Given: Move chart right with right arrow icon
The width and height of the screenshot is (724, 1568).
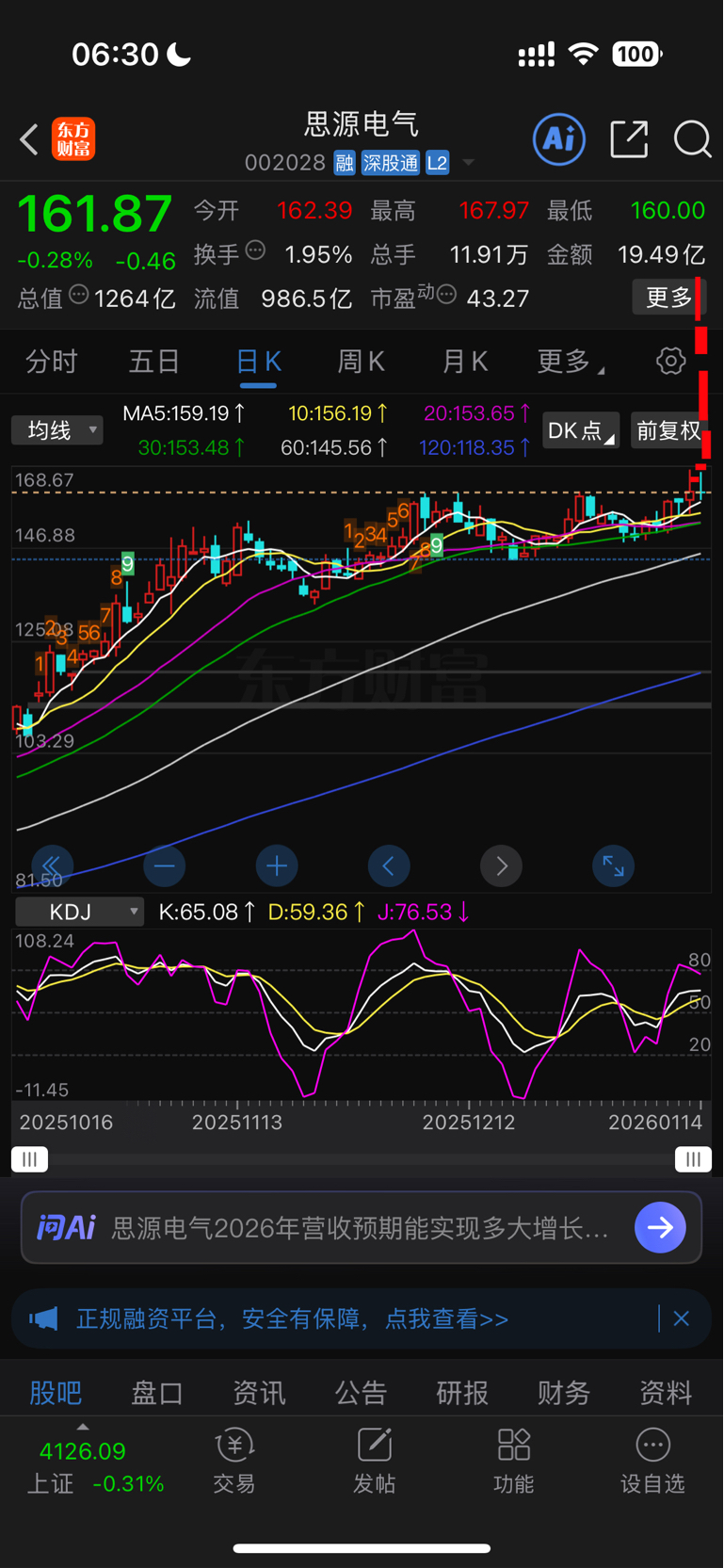Looking at the screenshot, I should point(501,865).
